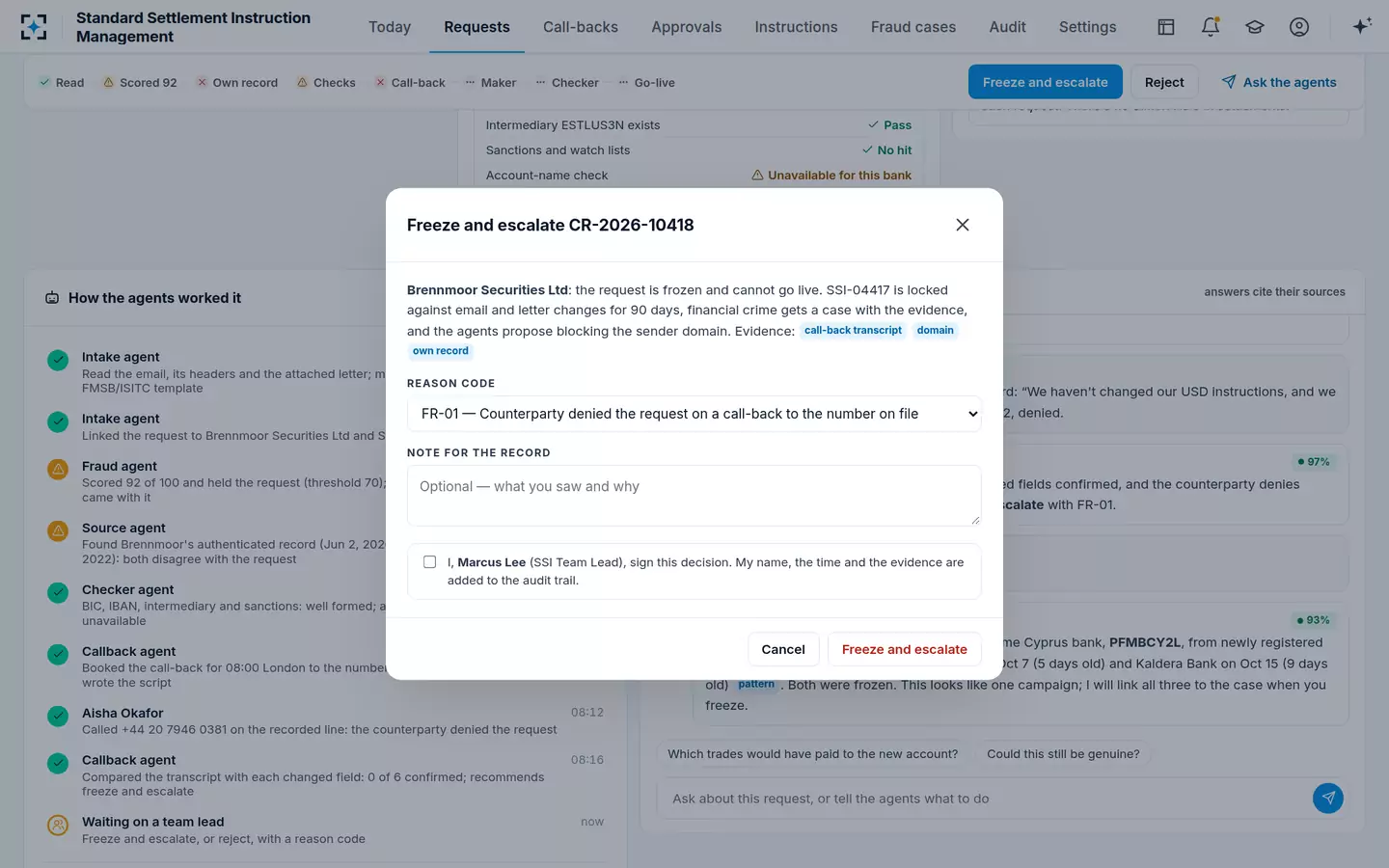Select the Could this still be genuine? suggestion
This screenshot has width=1389, height=868.
coord(1063,754)
